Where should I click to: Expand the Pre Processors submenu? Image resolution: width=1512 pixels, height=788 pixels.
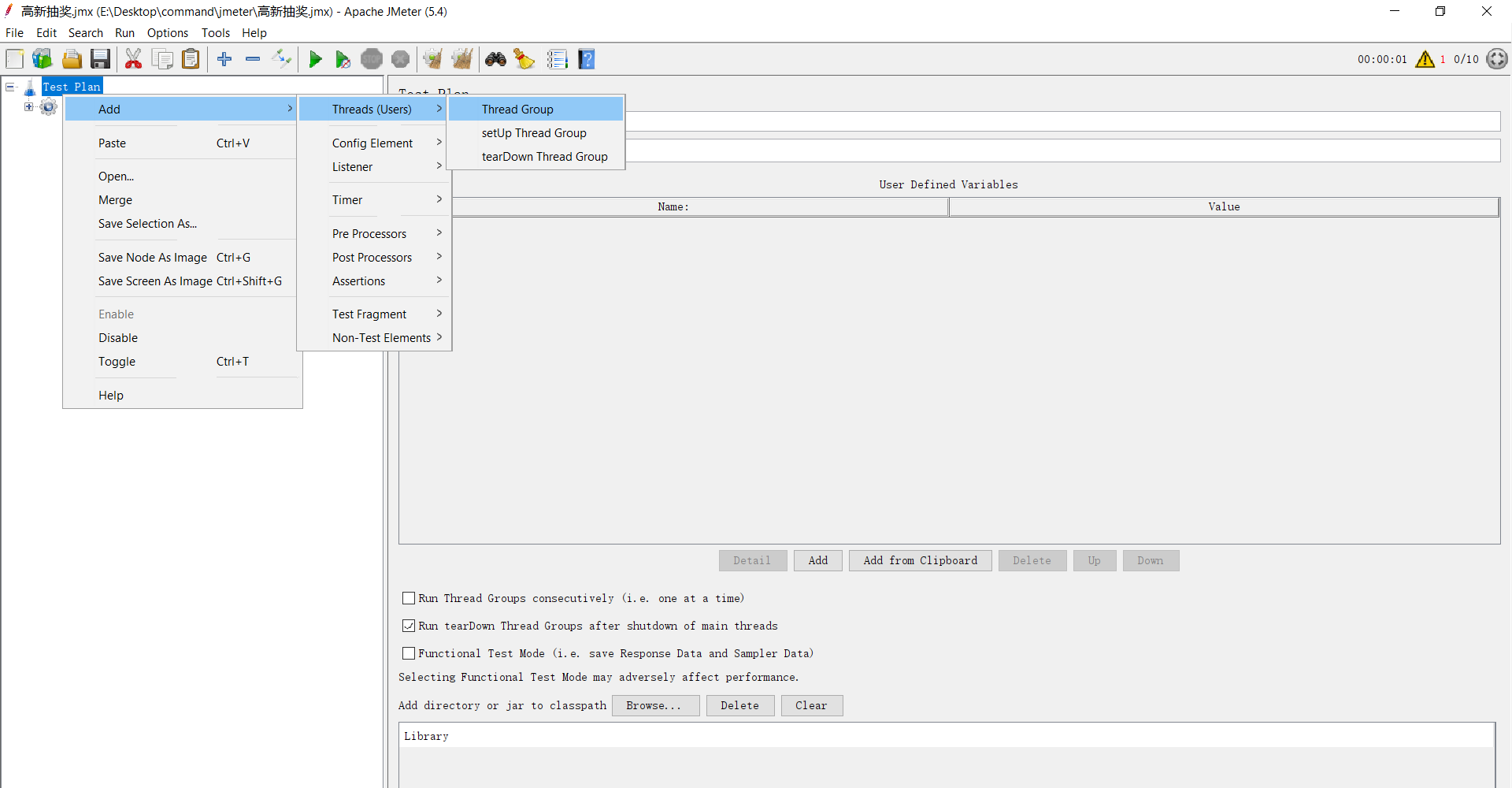click(x=374, y=234)
